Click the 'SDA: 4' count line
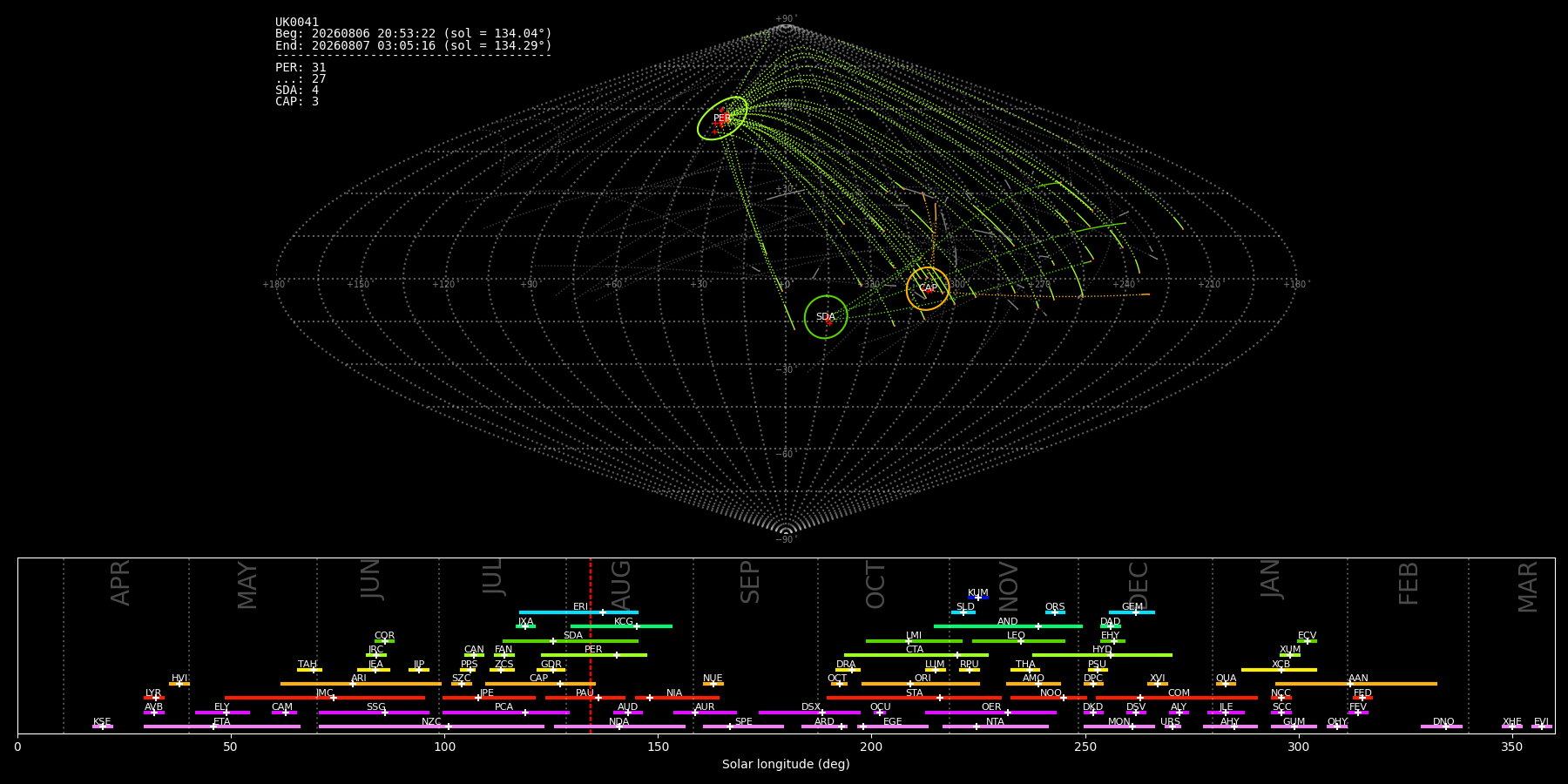Viewport: 1568px width, 784px height. click(297, 90)
